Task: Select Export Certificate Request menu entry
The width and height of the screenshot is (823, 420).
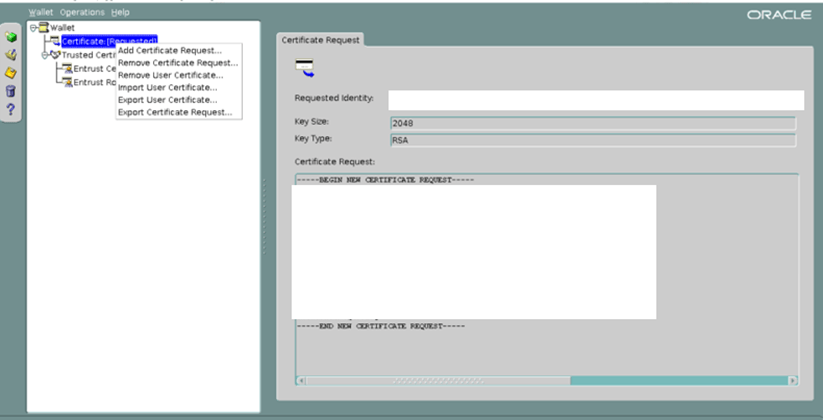Action: click(x=175, y=112)
